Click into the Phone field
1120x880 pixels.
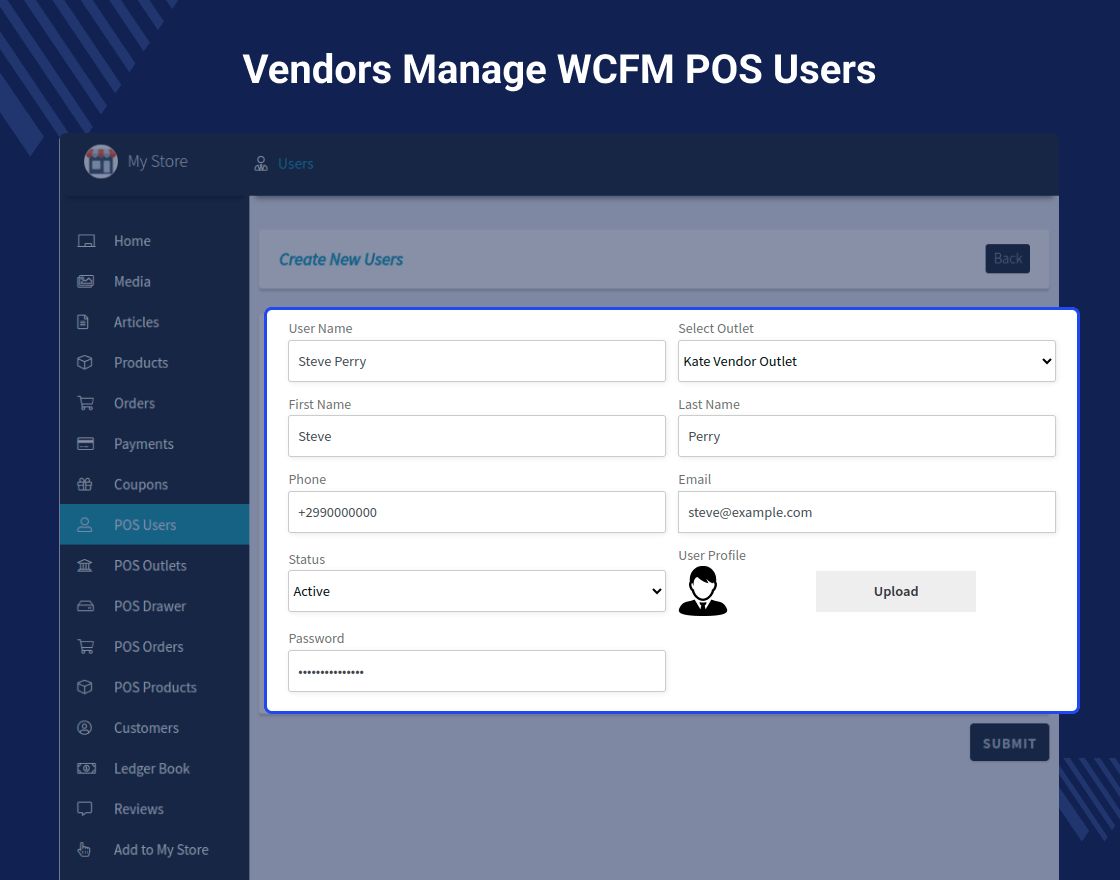[x=476, y=511]
